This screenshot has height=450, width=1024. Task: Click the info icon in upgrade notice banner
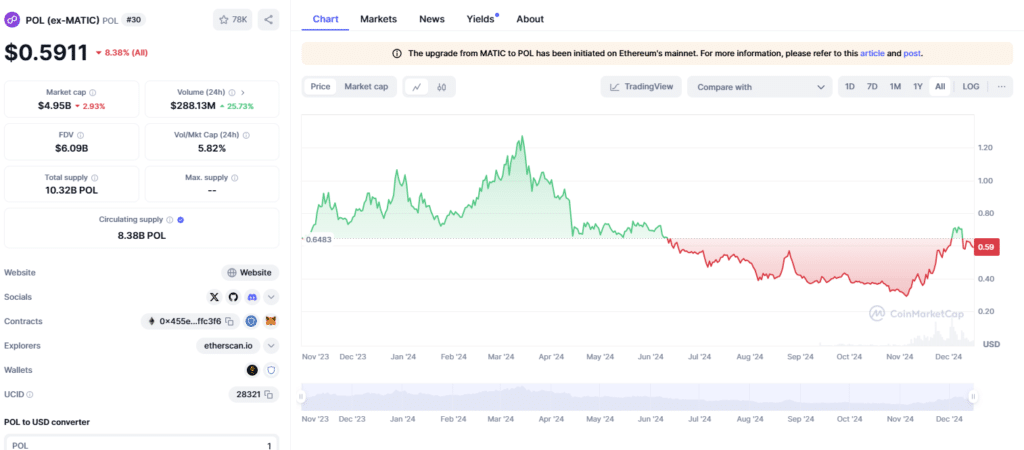click(397, 54)
